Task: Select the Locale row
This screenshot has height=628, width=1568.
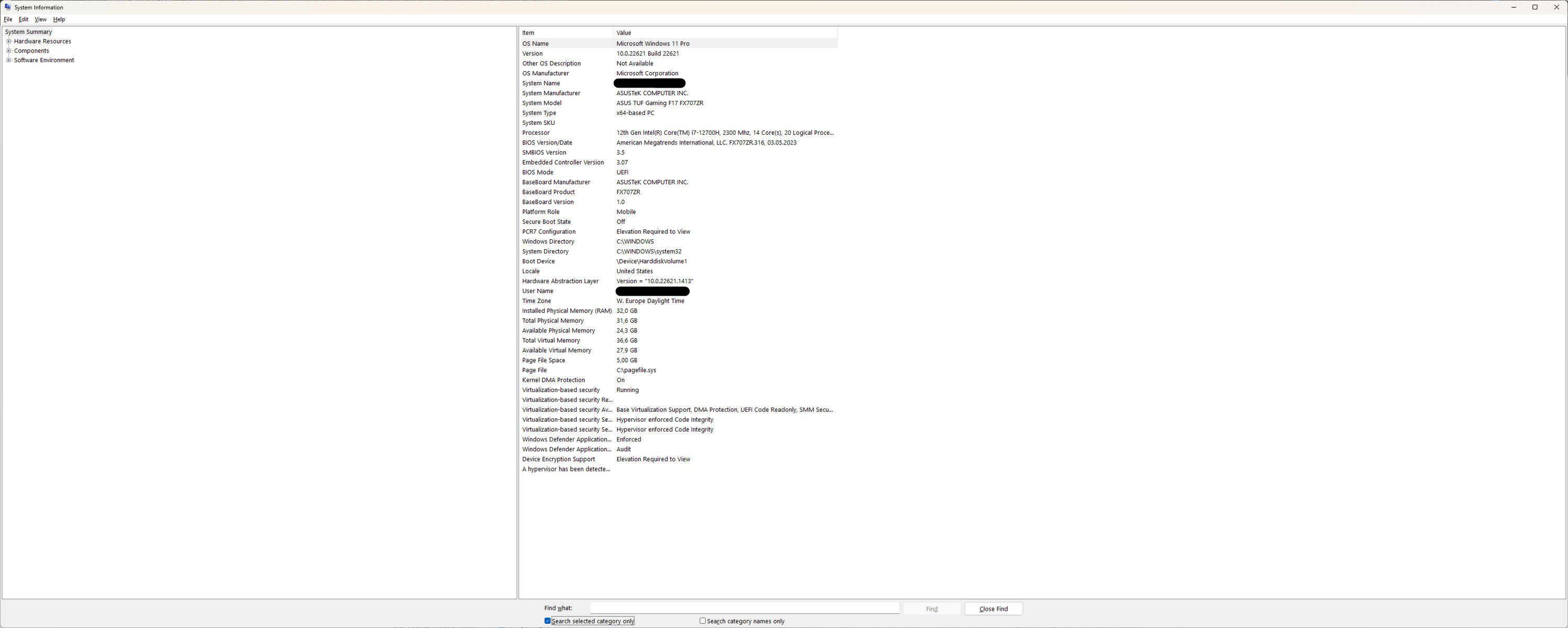Action: [679, 271]
